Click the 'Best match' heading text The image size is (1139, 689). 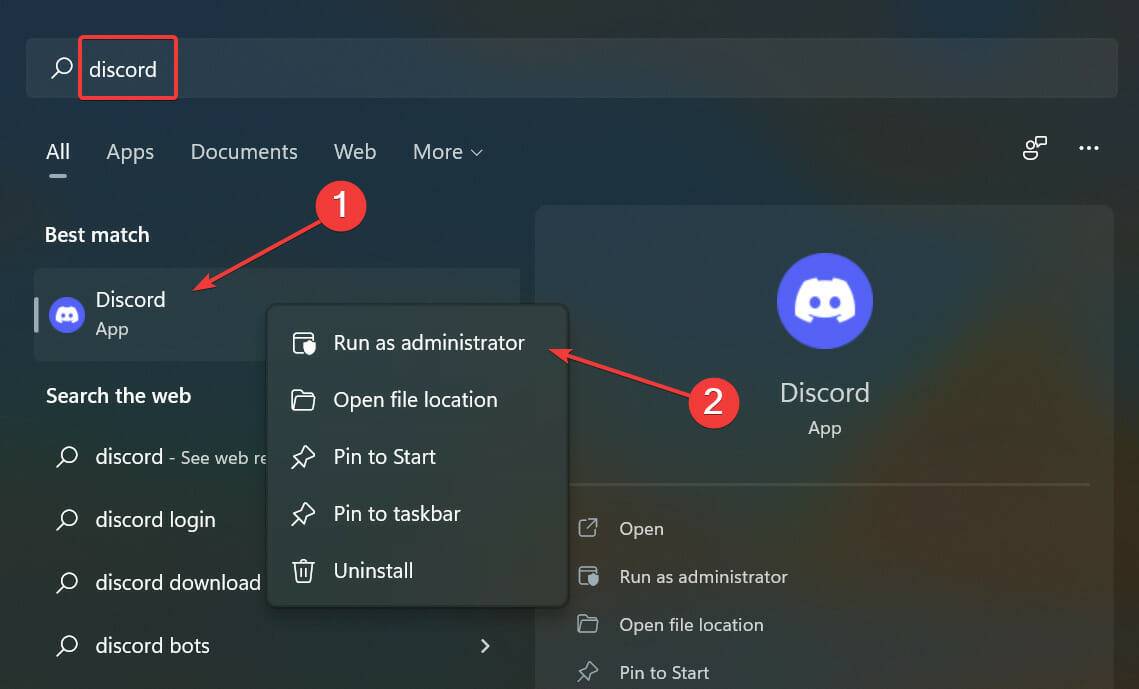coord(97,235)
